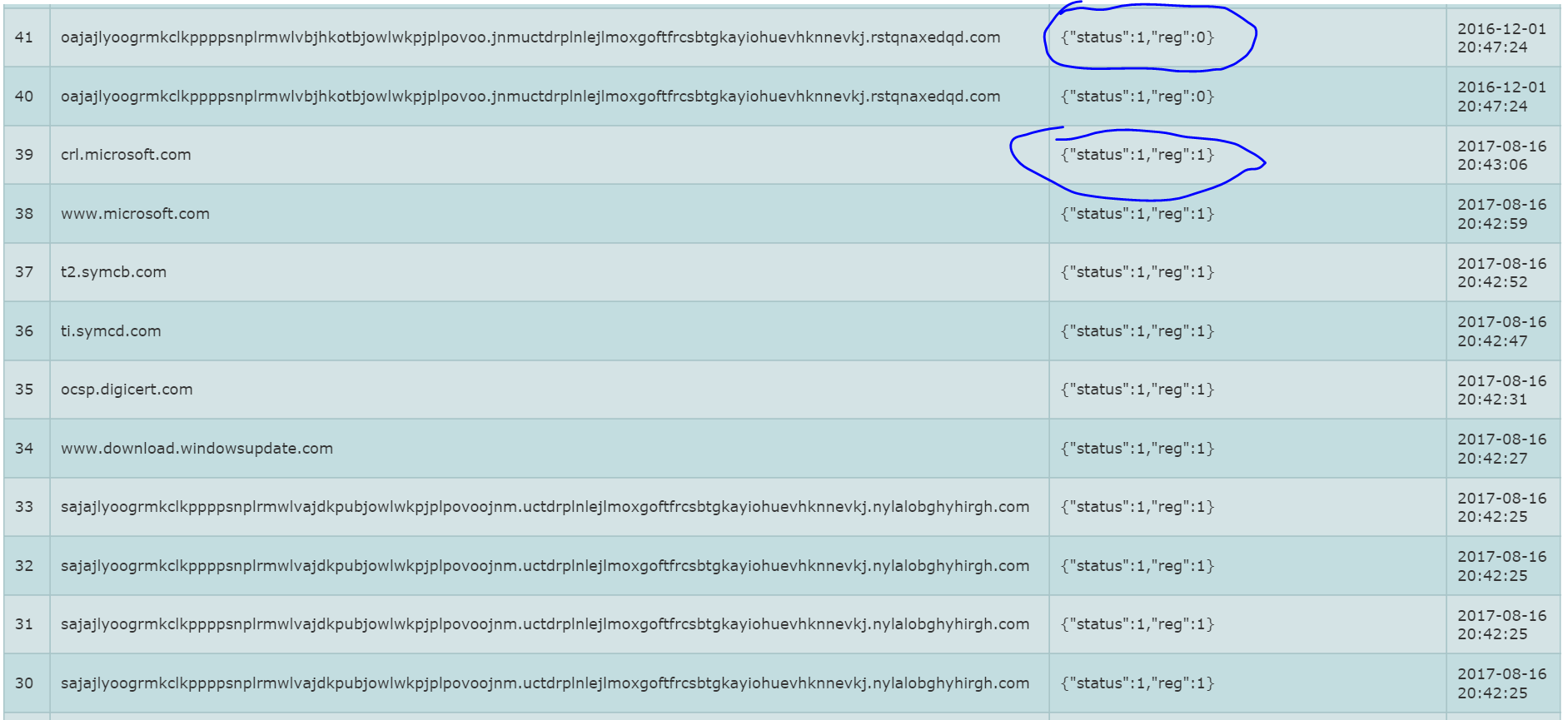Click the crl.microsoft.com domain entry
This screenshot has width=1568, height=720.
126,155
